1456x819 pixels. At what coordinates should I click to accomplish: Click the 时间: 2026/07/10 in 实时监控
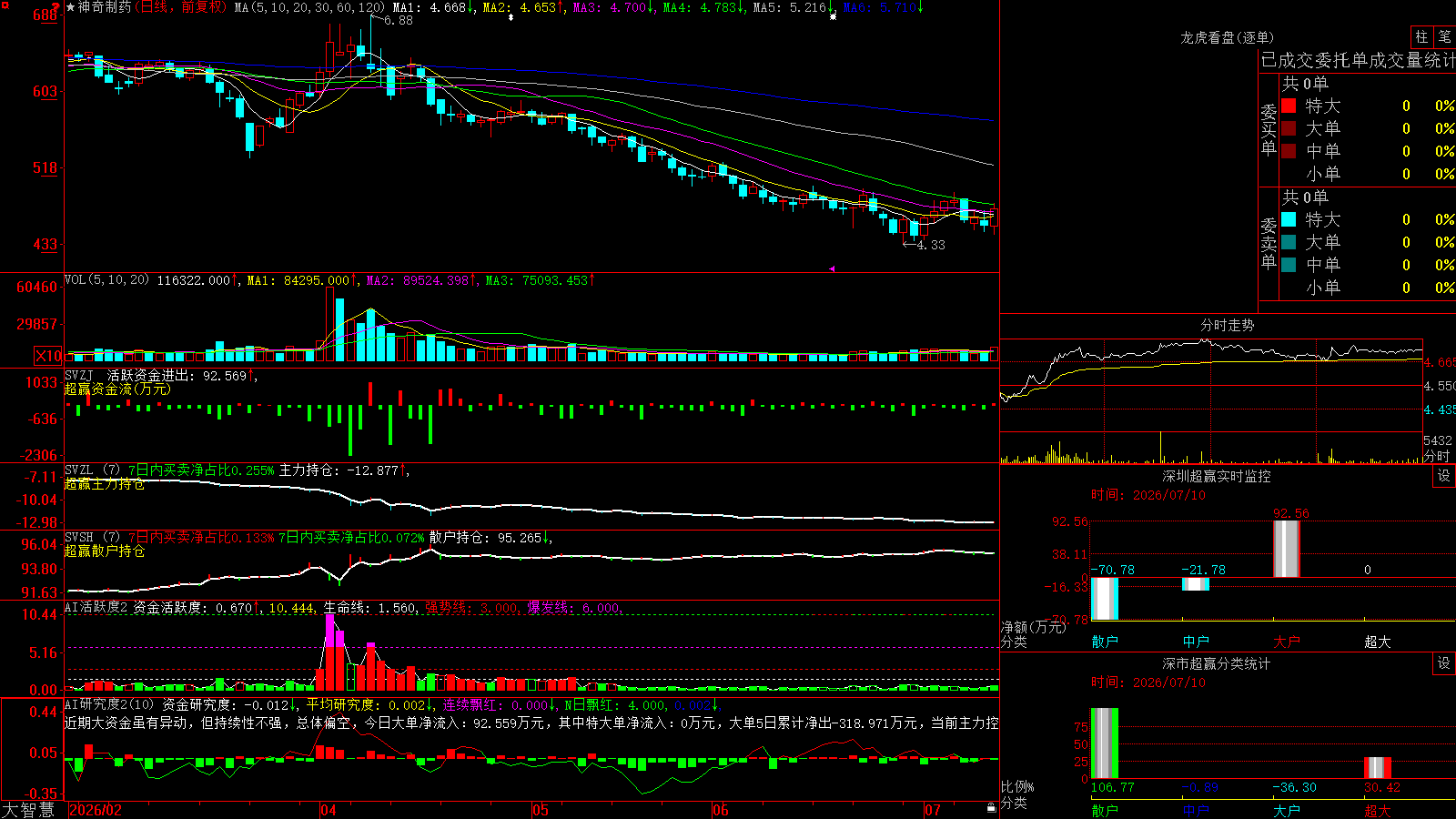[x=1148, y=495]
